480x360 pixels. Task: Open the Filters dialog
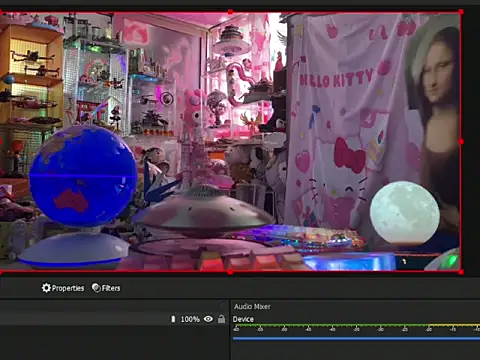(x=106, y=288)
